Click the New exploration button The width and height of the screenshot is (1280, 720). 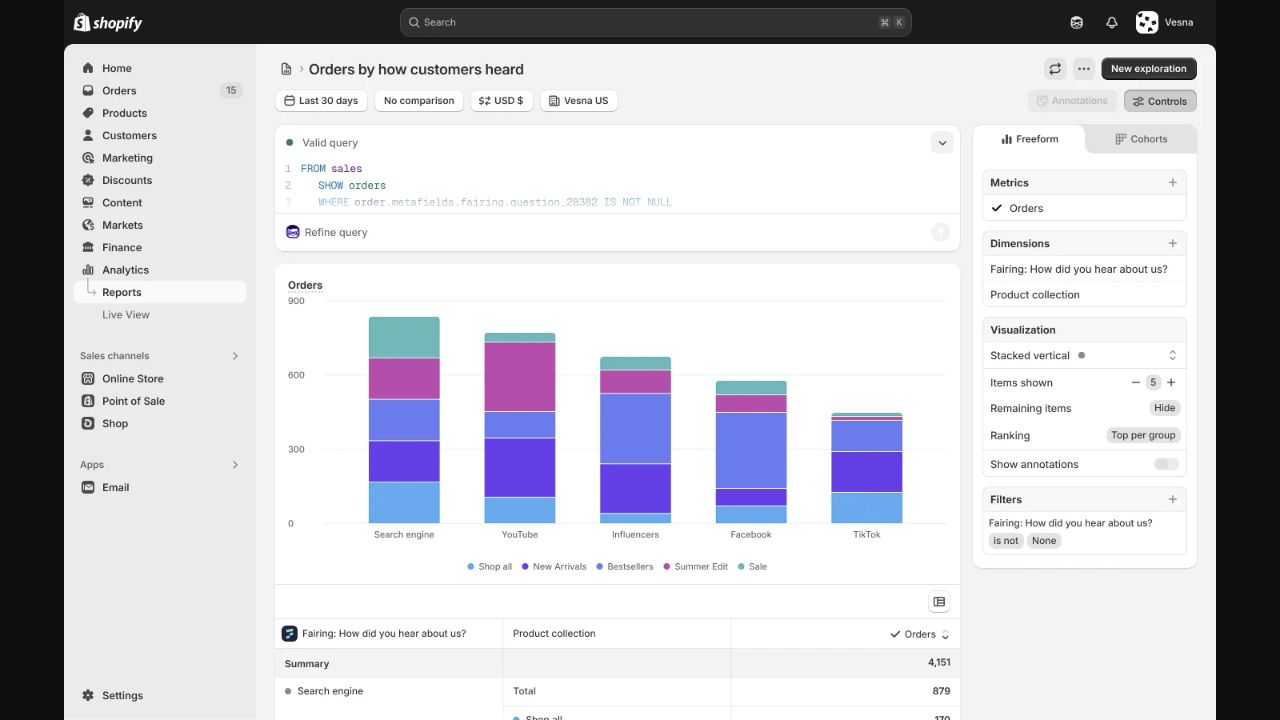(1149, 69)
